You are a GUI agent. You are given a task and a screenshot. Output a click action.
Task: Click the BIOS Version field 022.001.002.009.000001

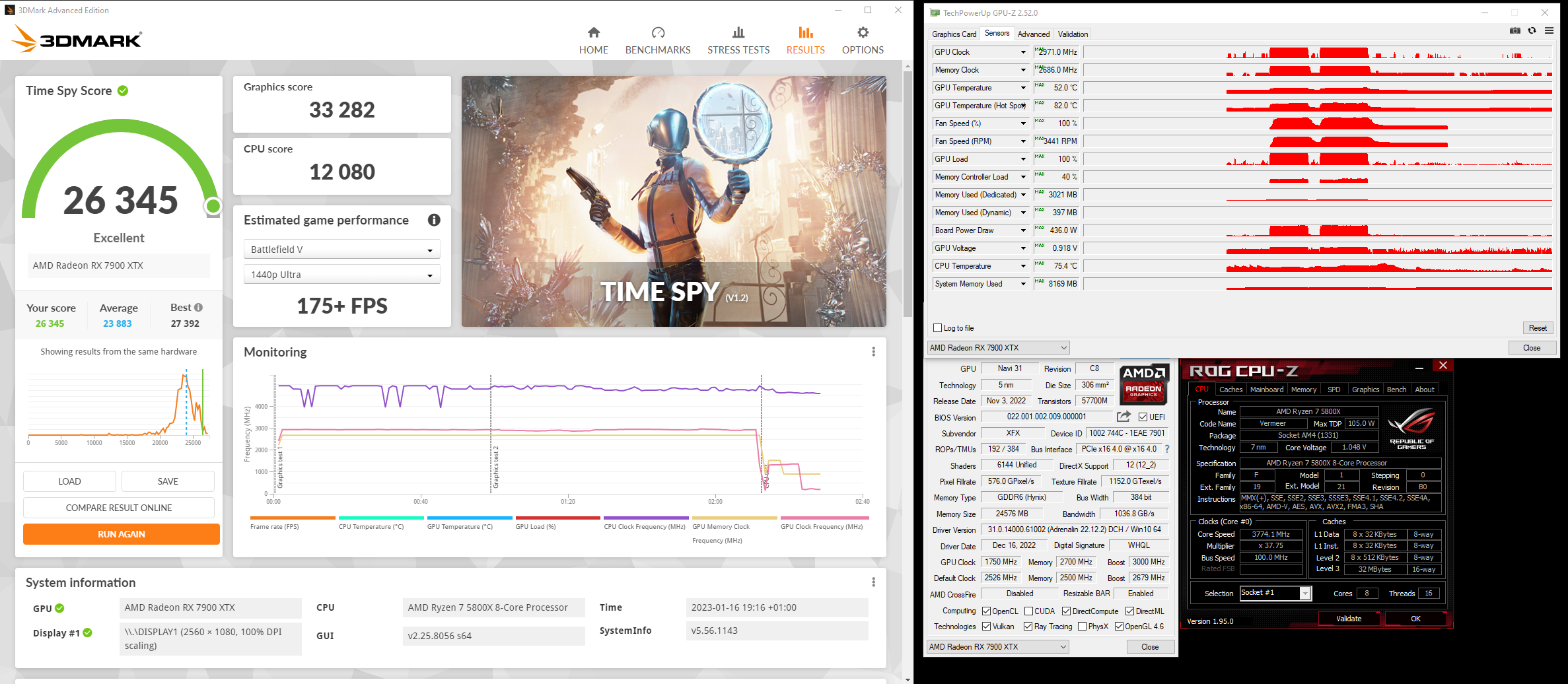tap(1046, 417)
